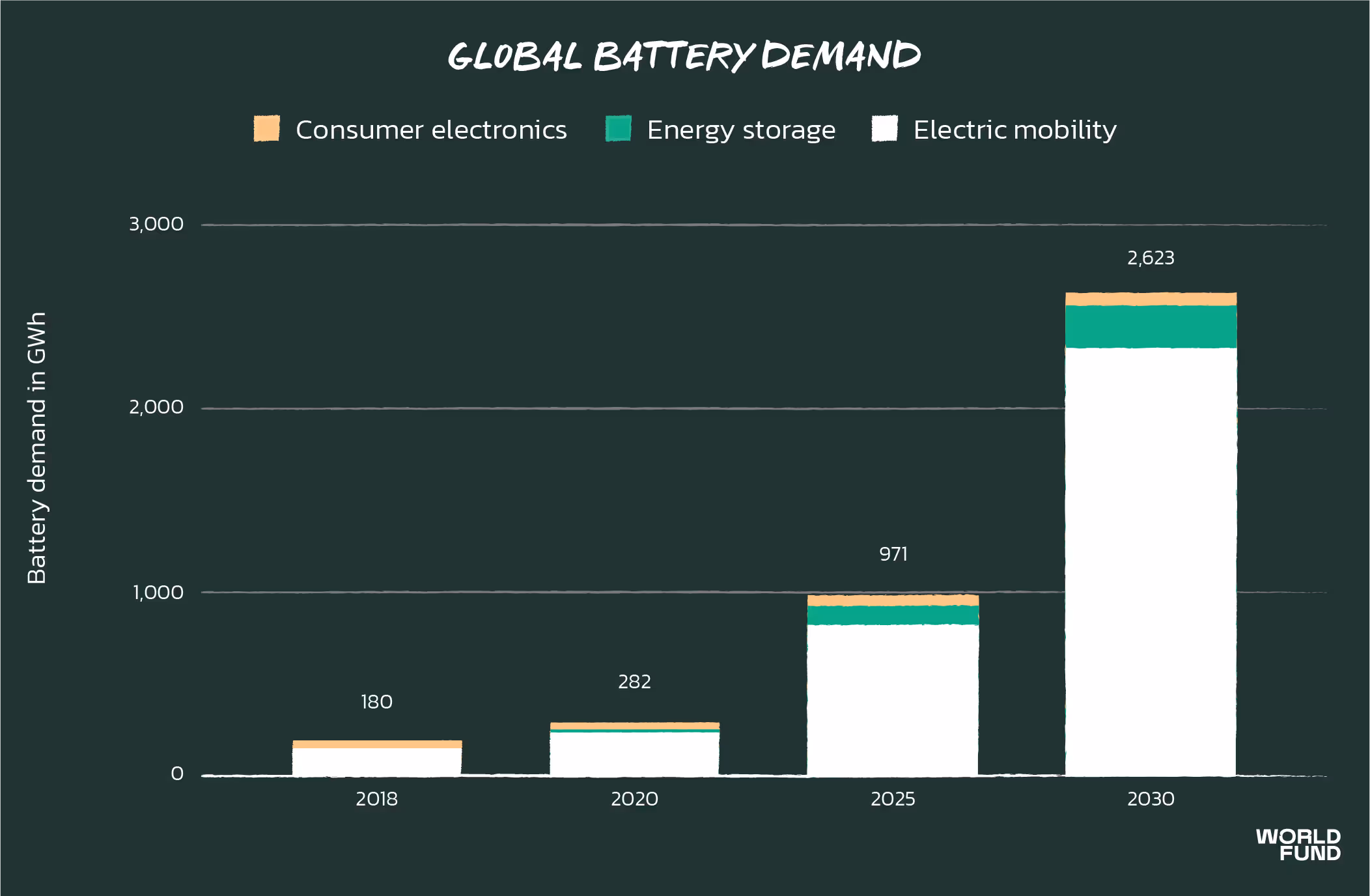This screenshot has height=896, width=1370.
Task: Click the 2018 x-axis year label
Action: tap(376, 799)
